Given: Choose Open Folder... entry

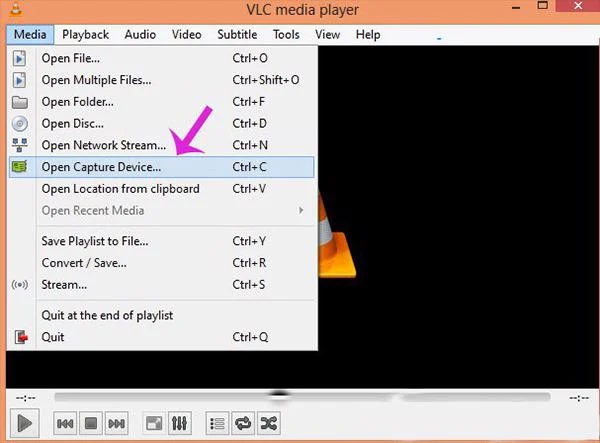Looking at the screenshot, I should pyautogui.click(x=161, y=102).
